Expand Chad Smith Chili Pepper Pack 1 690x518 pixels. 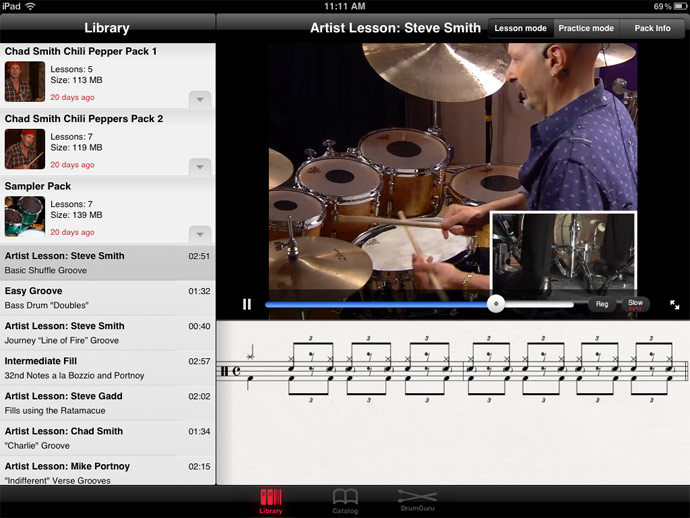[x=200, y=99]
